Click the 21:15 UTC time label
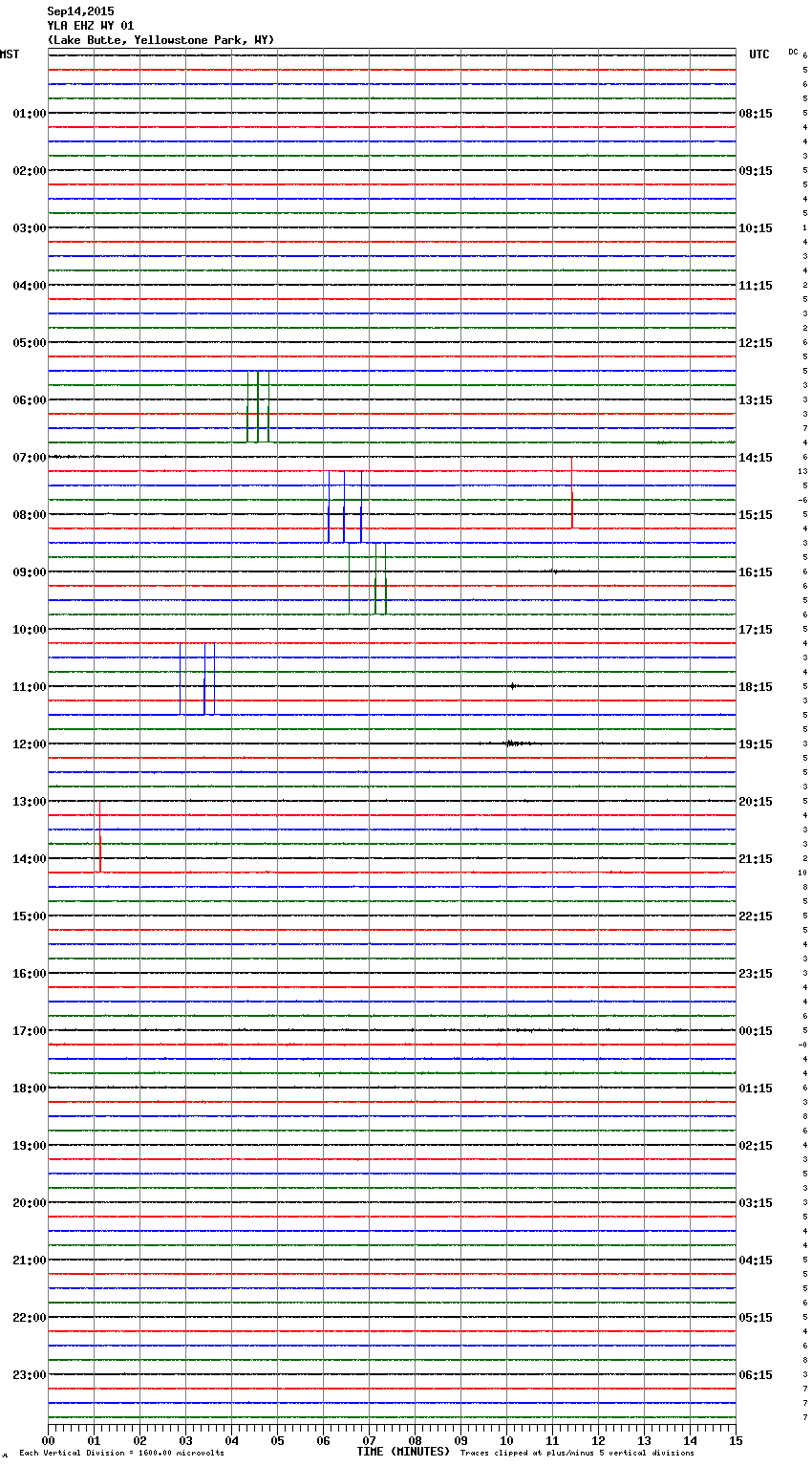This screenshot has width=812, height=1466. pyautogui.click(x=756, y=859)
